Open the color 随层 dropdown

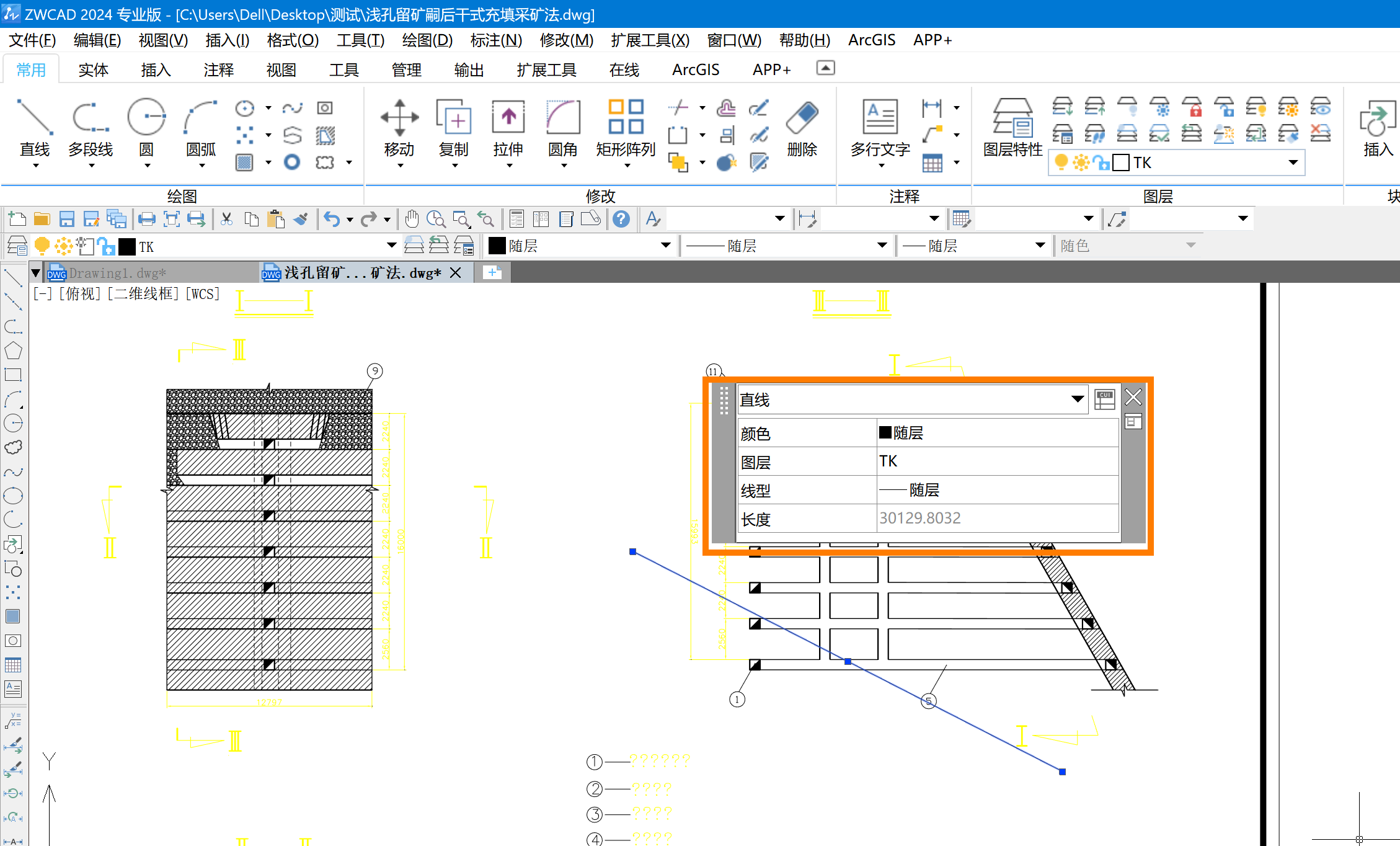tap(666, 246)
